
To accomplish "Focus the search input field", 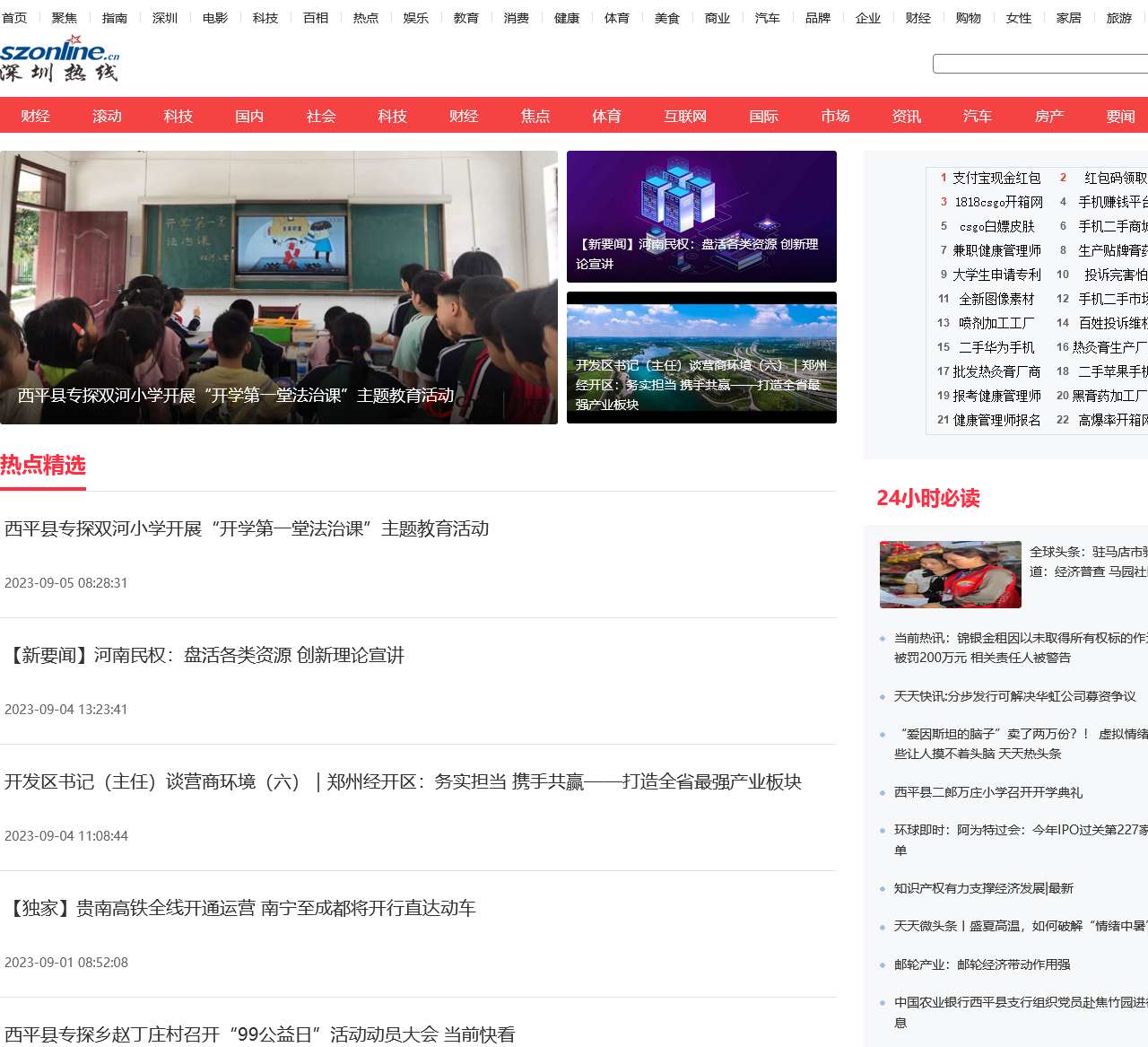I will pos(1040,64).
